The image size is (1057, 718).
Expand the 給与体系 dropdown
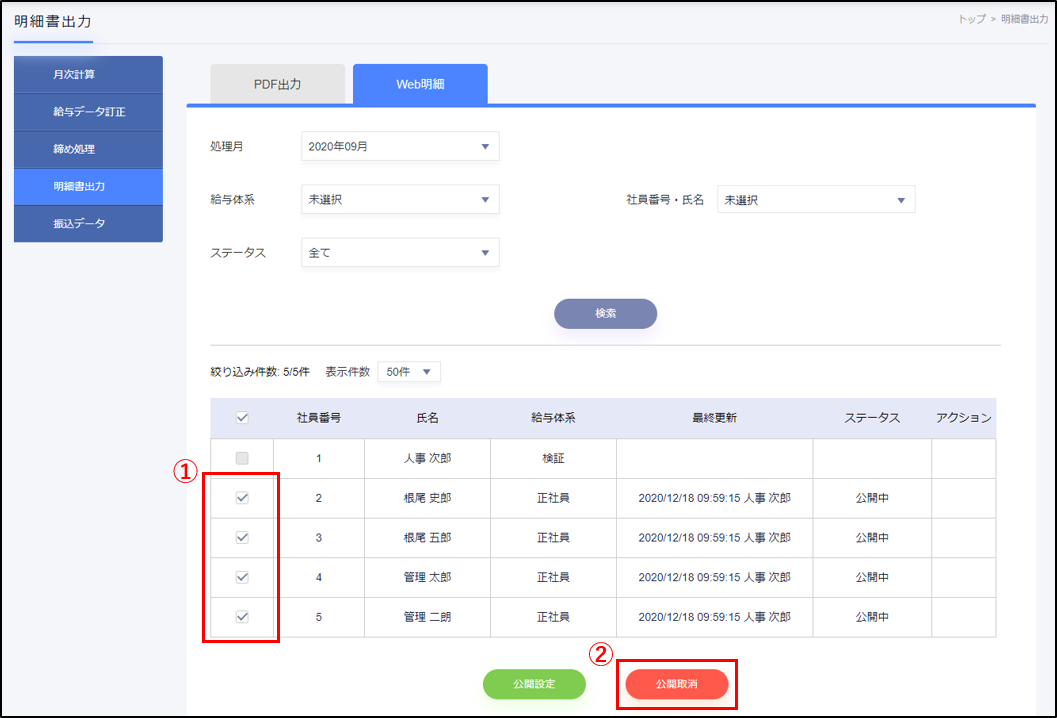(x=399, y=199)
